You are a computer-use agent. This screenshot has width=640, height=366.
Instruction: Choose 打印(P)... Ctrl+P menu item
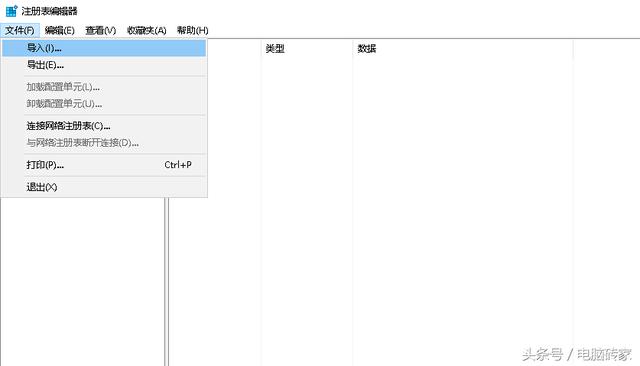tap(104, 165)
